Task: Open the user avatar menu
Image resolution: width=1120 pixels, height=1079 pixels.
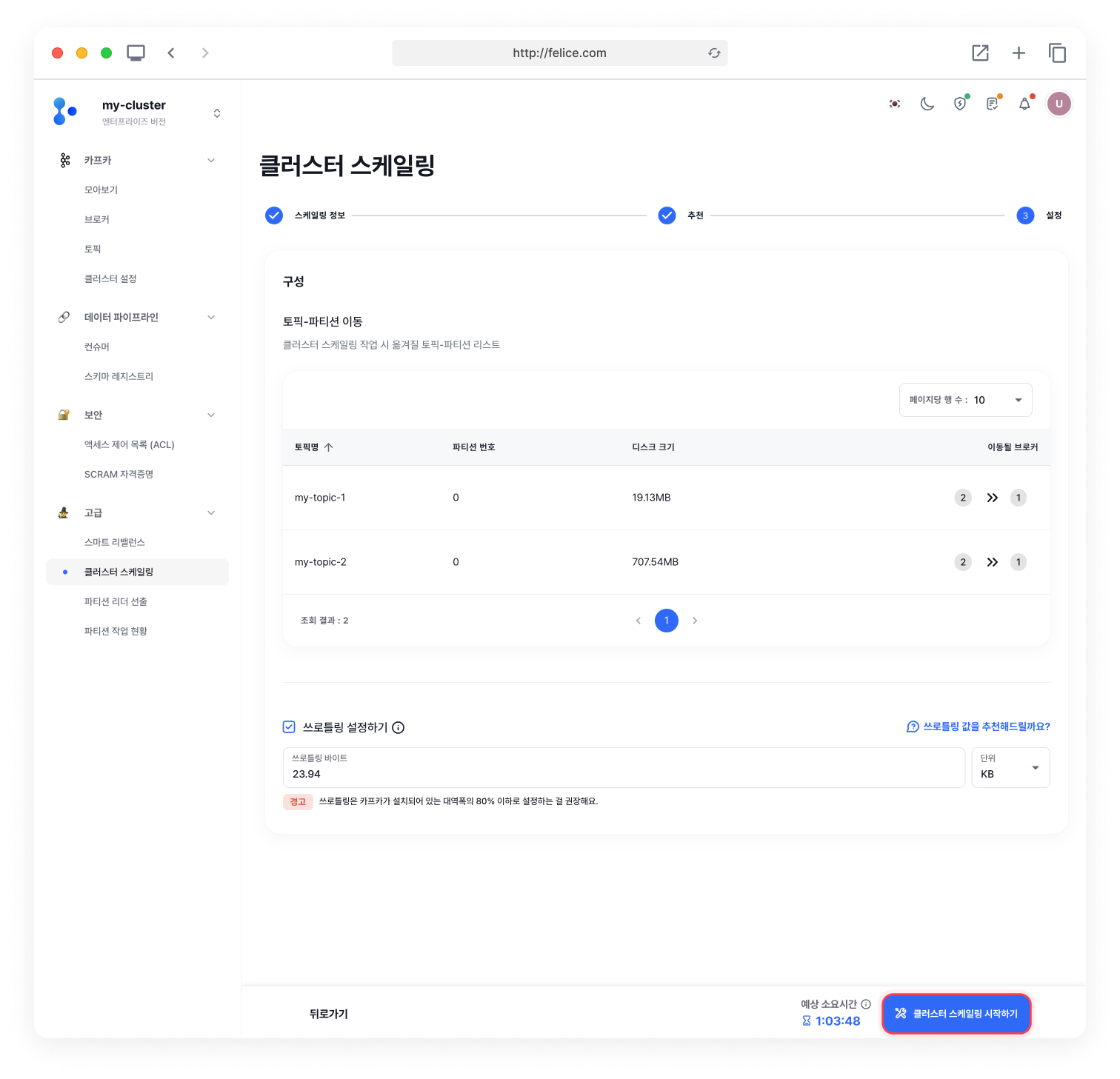Action: (1059, 104)
